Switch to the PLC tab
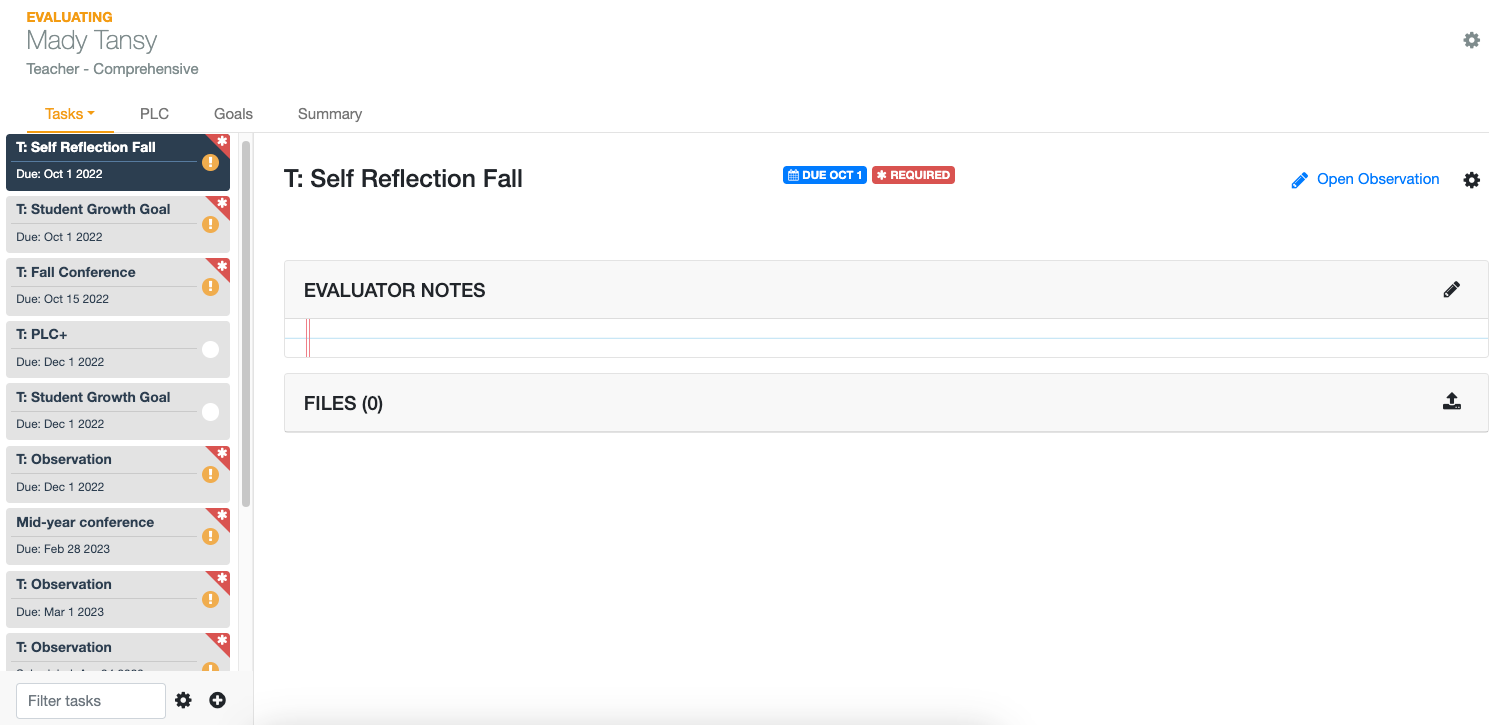1504x725 pixels. (154, 114)
